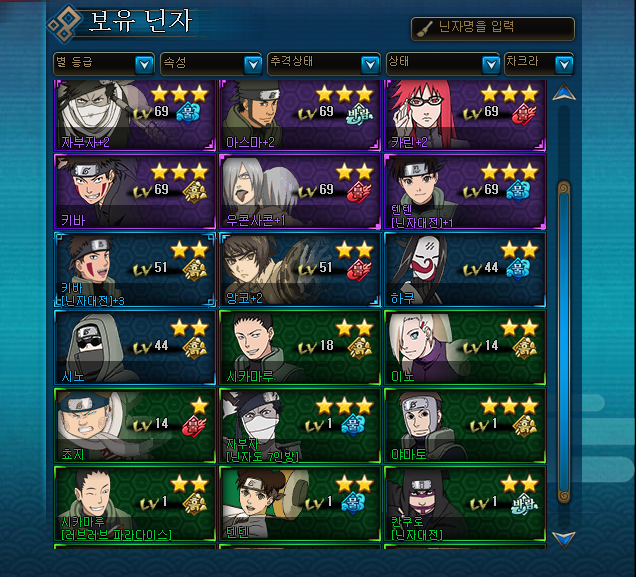The width and height of the screenshot is (636, 577).
Task: Click wind element icon on 아스마+2 card
Action: 360,114
